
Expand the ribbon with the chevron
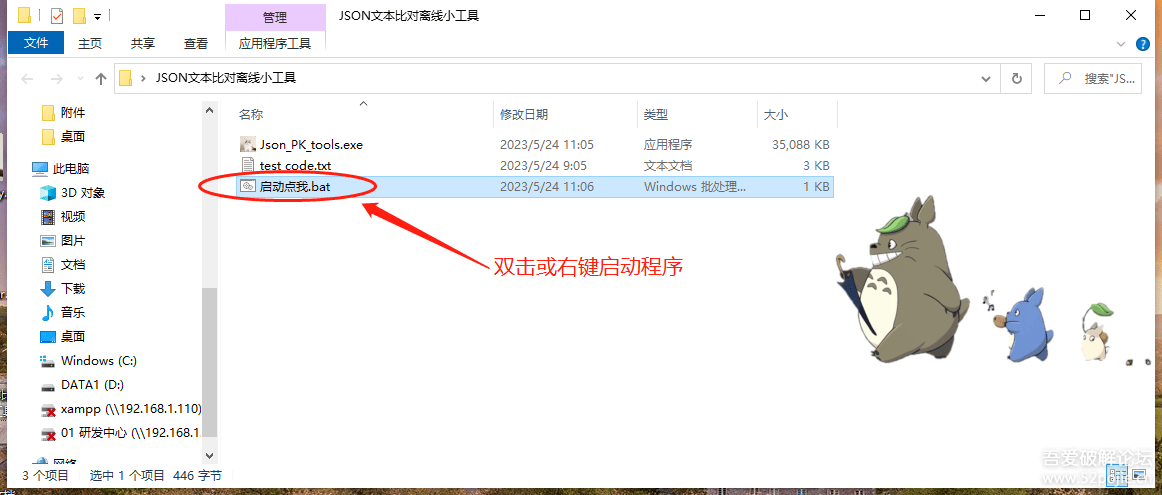1121,44
